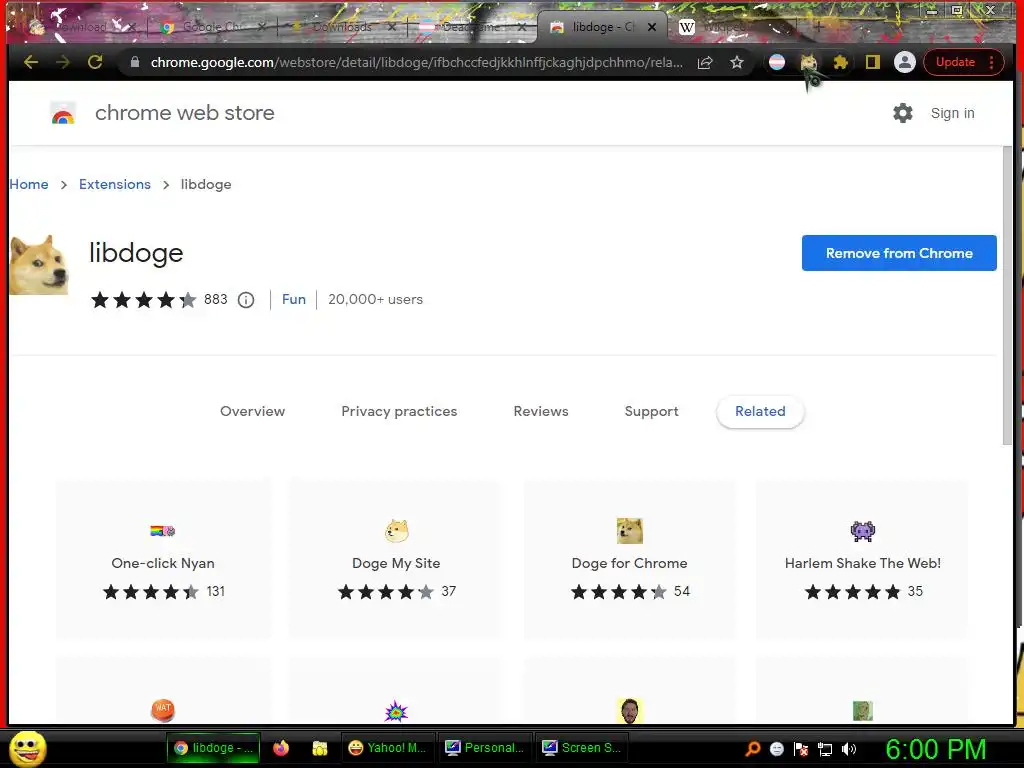1024x768 pixels.
Task: Click the Home breadcrumb link
Action: pyautogui.click(x=29, y=184)
